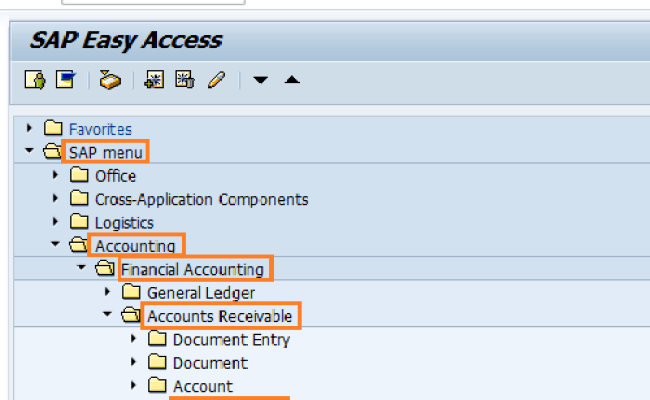Click the SAP menu toolbar icon
The height and width of the screenshot is (400, 650).
(66, 80)
